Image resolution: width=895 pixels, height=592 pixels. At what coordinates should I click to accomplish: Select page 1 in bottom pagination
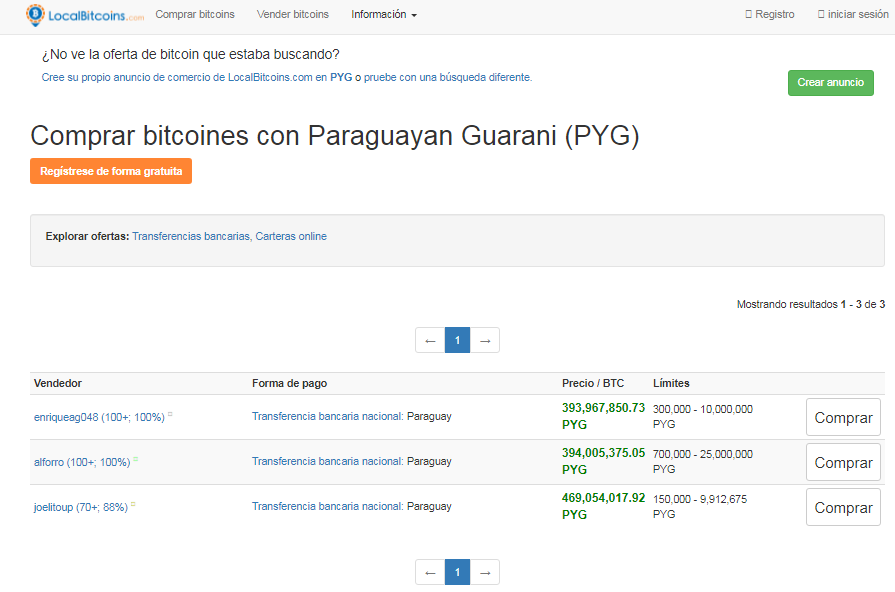click(457, 572)
